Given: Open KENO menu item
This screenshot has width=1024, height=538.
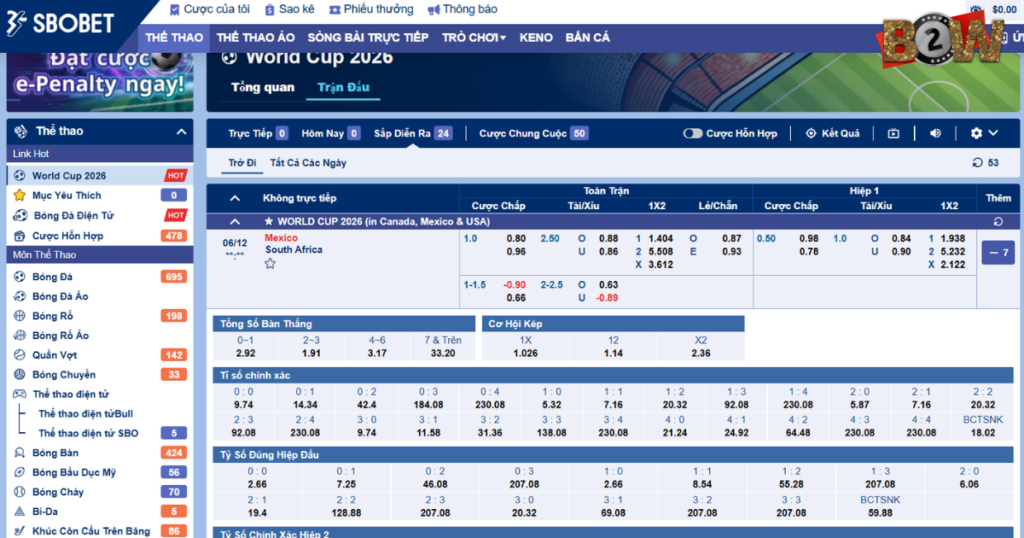Looking at the screenshot, I should (x=536, y=38).
